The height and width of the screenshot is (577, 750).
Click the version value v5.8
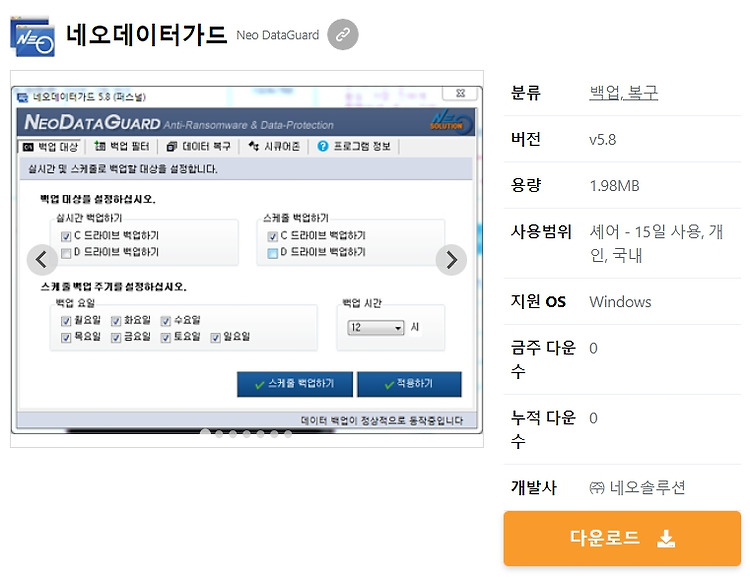pyautogui.click(x=603, y=140)
